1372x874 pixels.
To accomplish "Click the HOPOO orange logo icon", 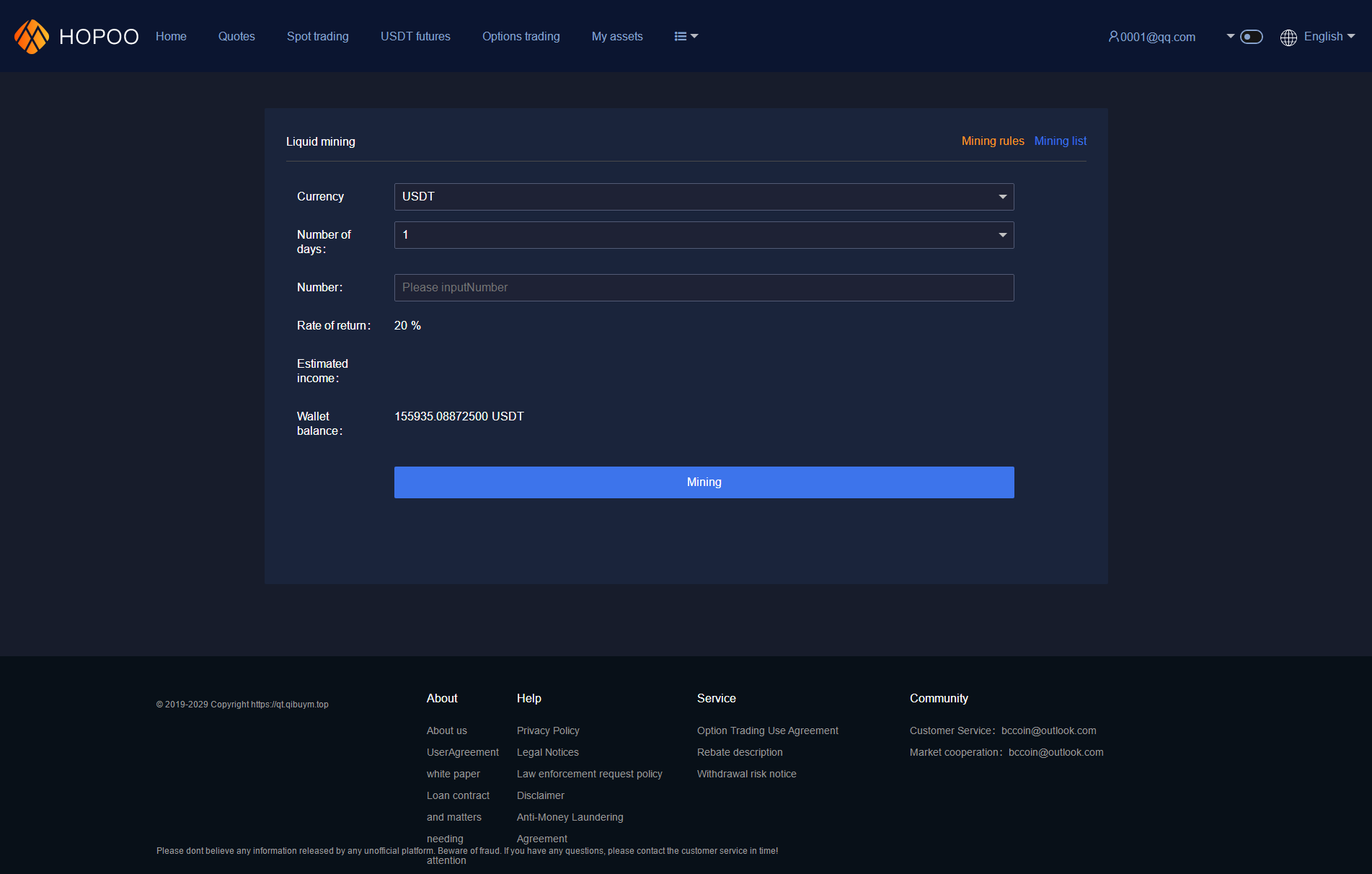I will point(32,36).
